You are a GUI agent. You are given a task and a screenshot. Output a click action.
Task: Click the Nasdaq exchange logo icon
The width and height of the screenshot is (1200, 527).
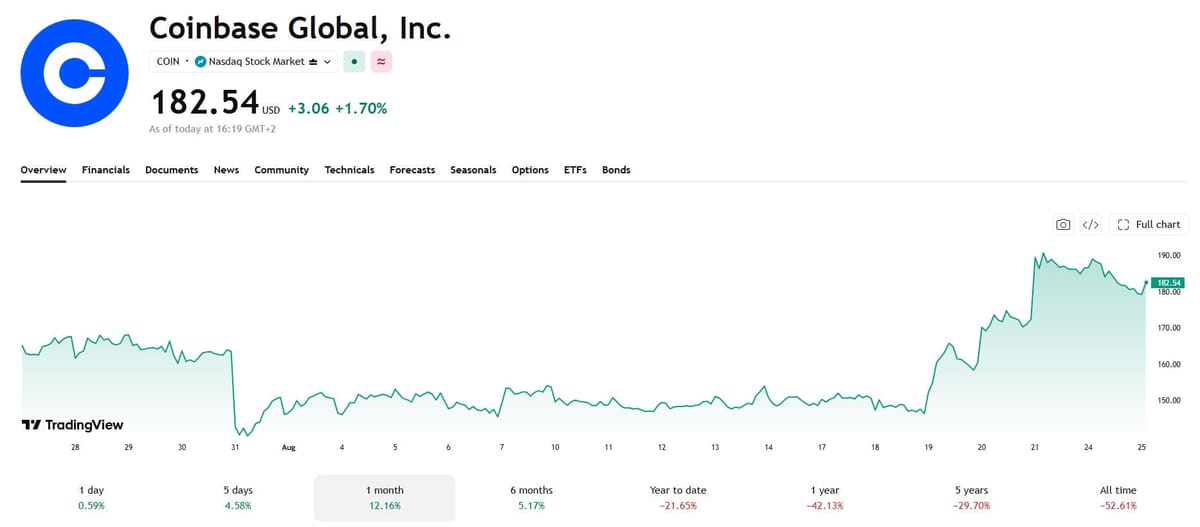click(x=200, y=61)
